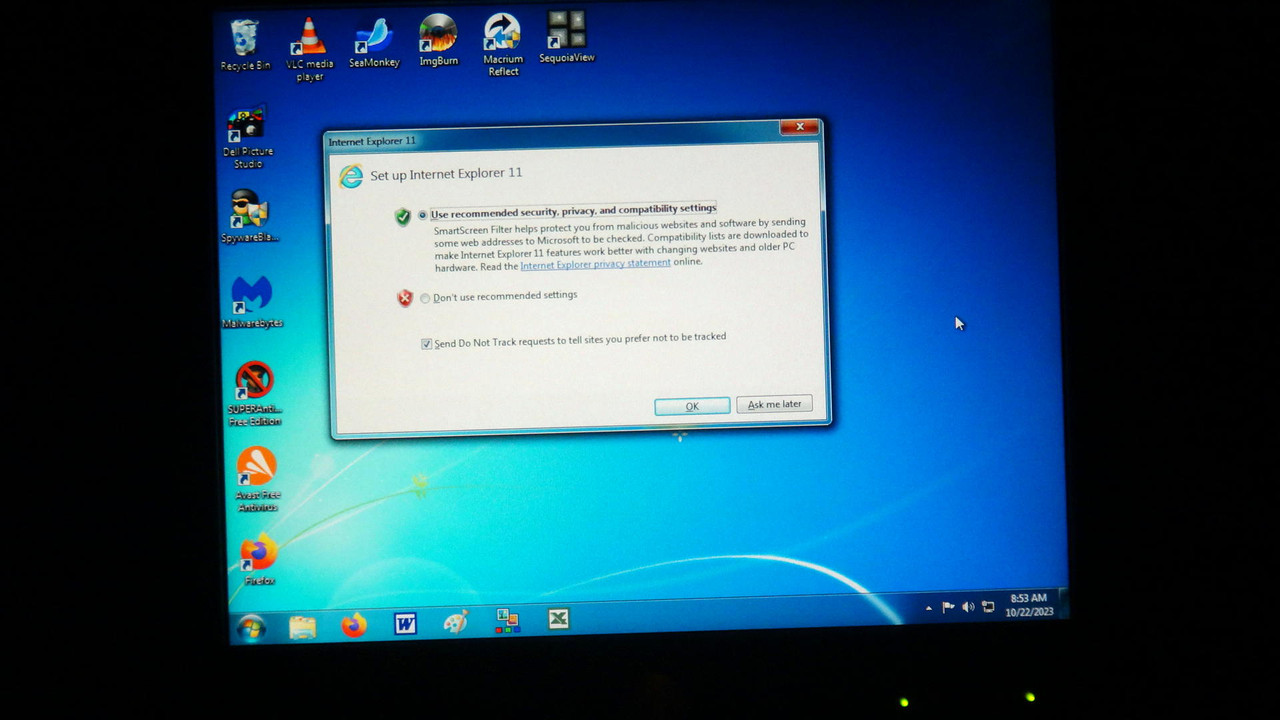
Task: Select the Firefox desktop shortcut
Action: tap(259, 561)
